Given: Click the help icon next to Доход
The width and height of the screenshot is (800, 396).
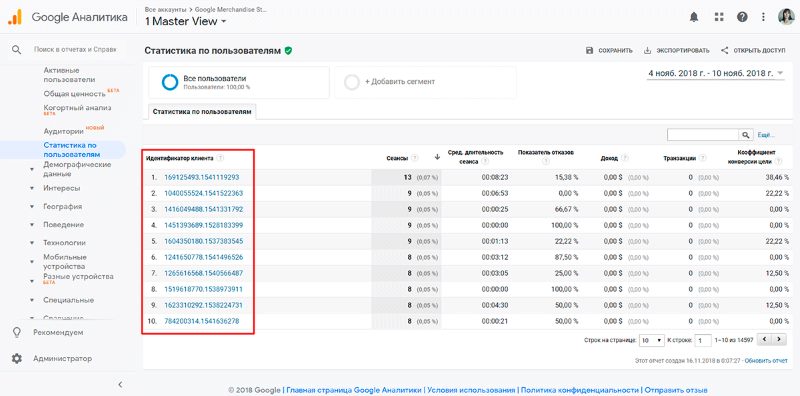Looking at the screenshot, I should point(624,158).
